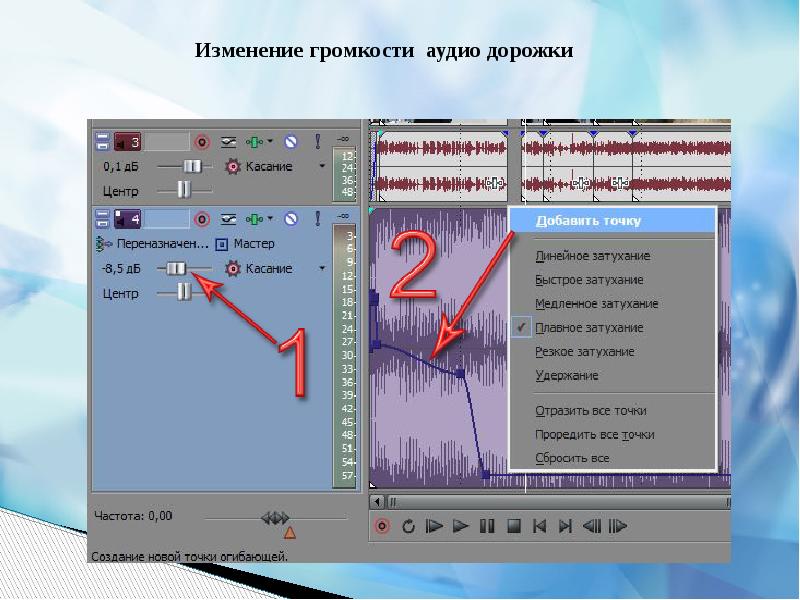
Task: Select Линейное затухание fade type
Action: click(x=592, y=256)
